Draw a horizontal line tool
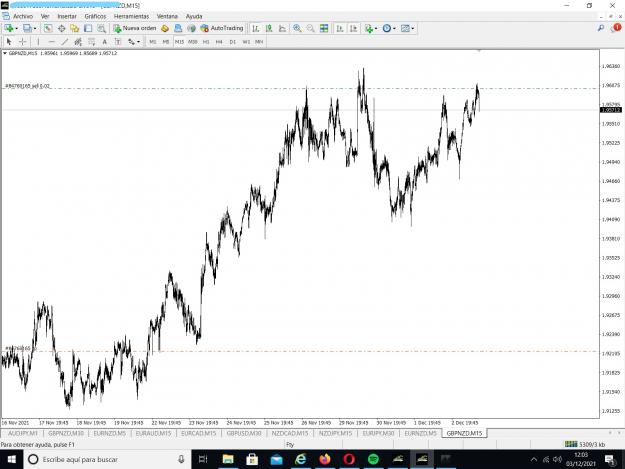 coord(51,41)
